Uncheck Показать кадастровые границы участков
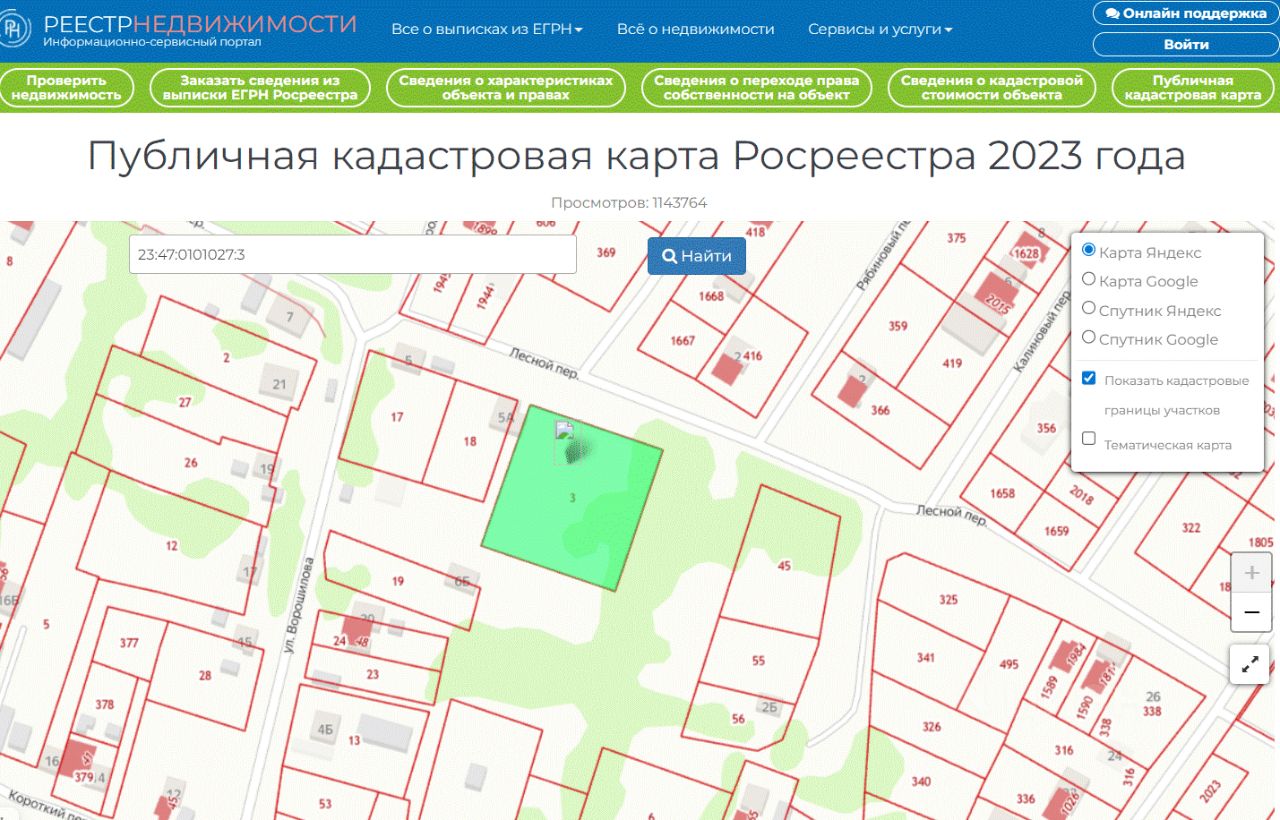Viewport: 1280px width, 820px height. (x=1089, y=379)
